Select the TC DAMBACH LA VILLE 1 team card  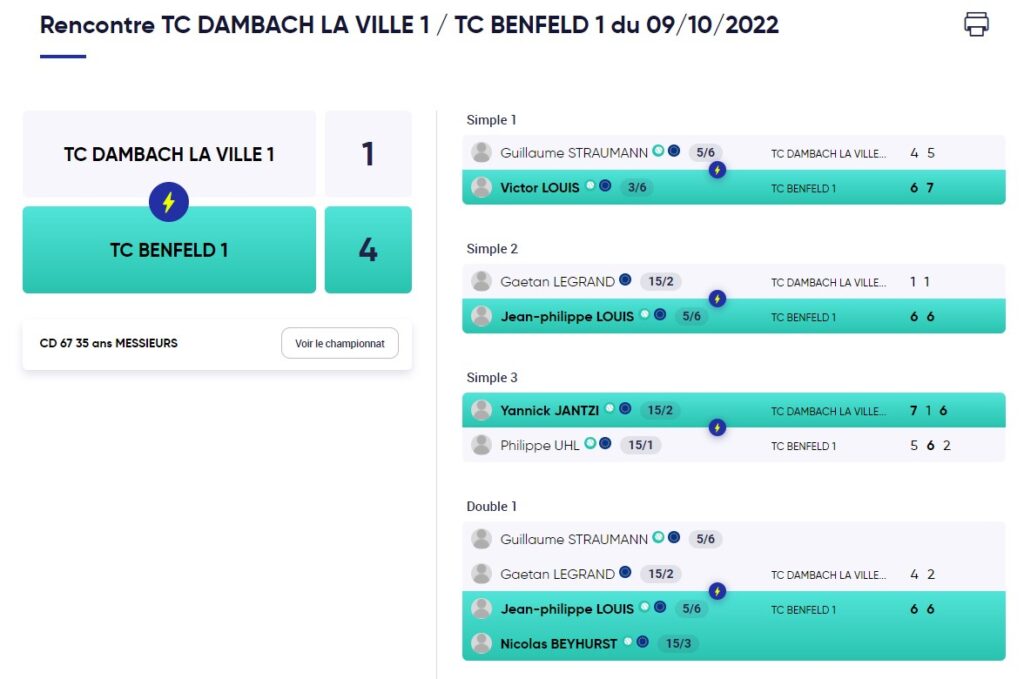(x=169, y=154)
